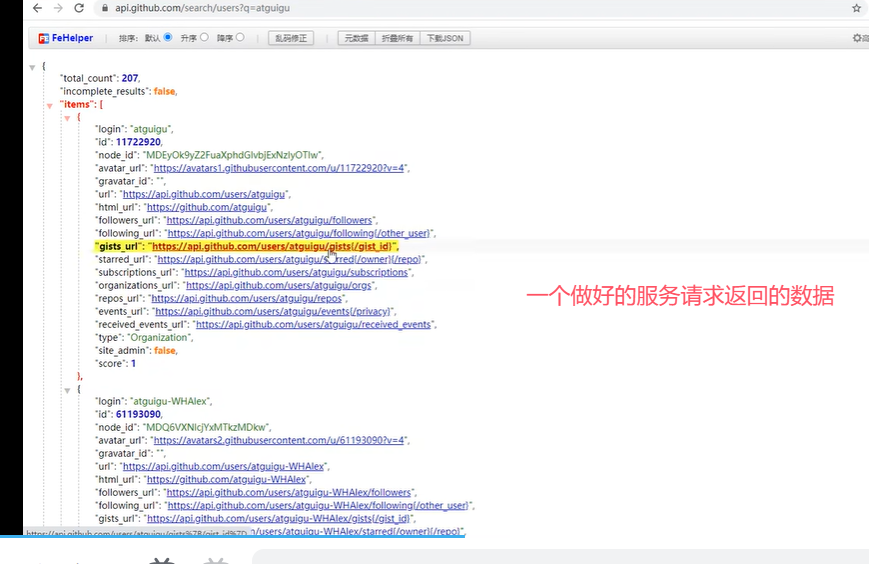Collapse the root JSON object triangle

tap(32, 68)
